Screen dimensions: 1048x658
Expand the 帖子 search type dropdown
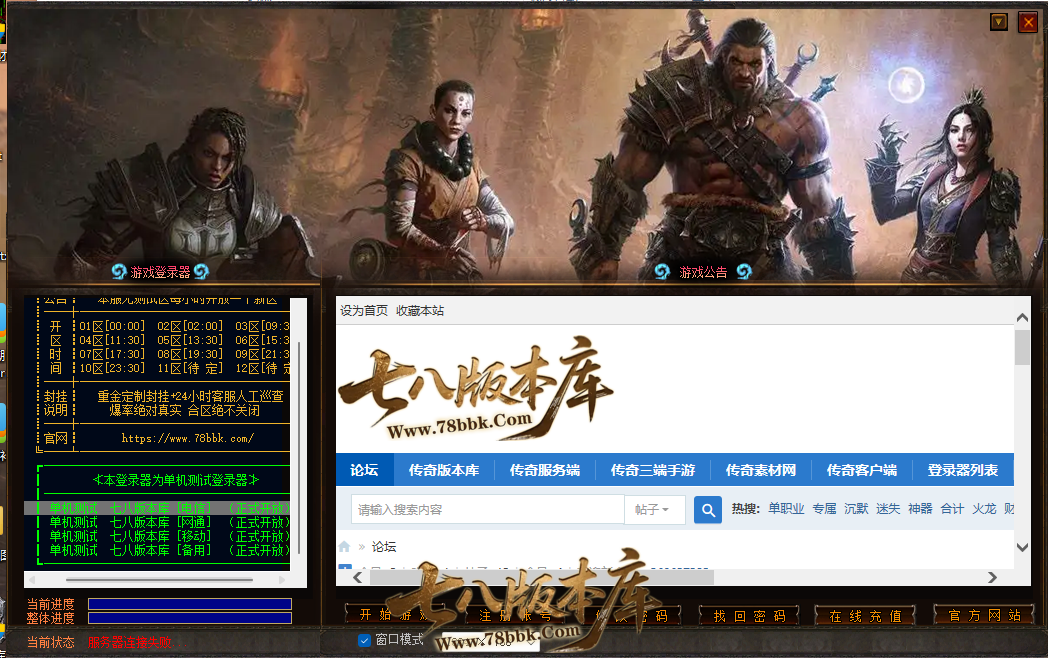[x=653, y=510]
